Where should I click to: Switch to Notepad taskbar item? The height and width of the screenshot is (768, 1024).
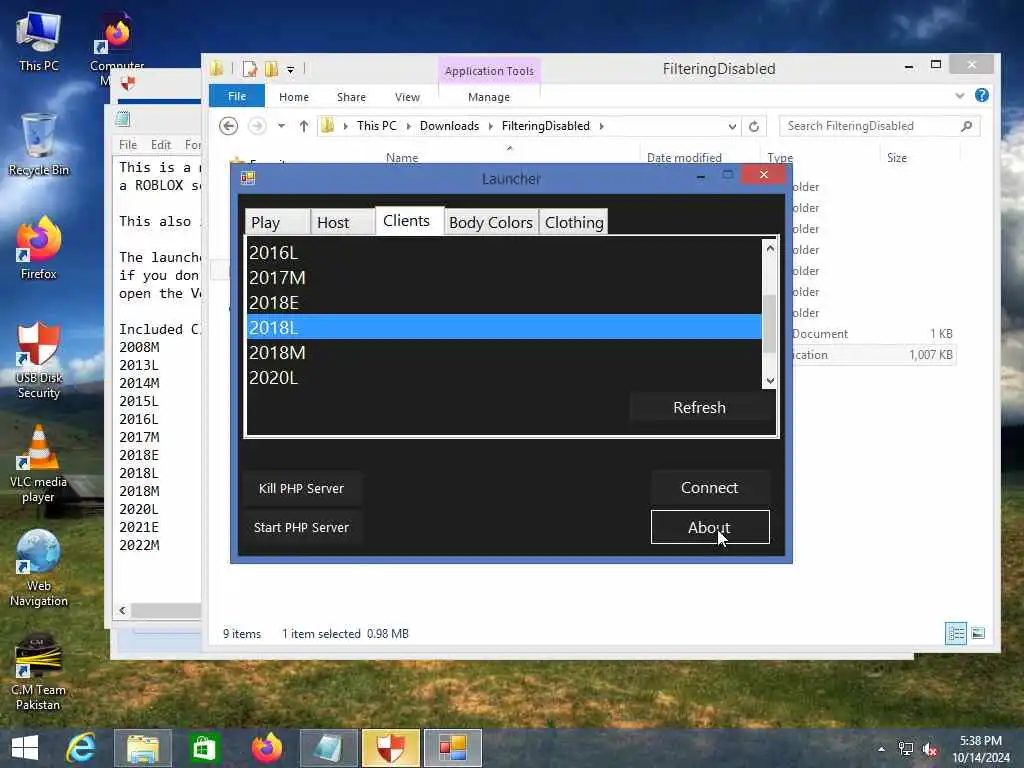[328, 748]
